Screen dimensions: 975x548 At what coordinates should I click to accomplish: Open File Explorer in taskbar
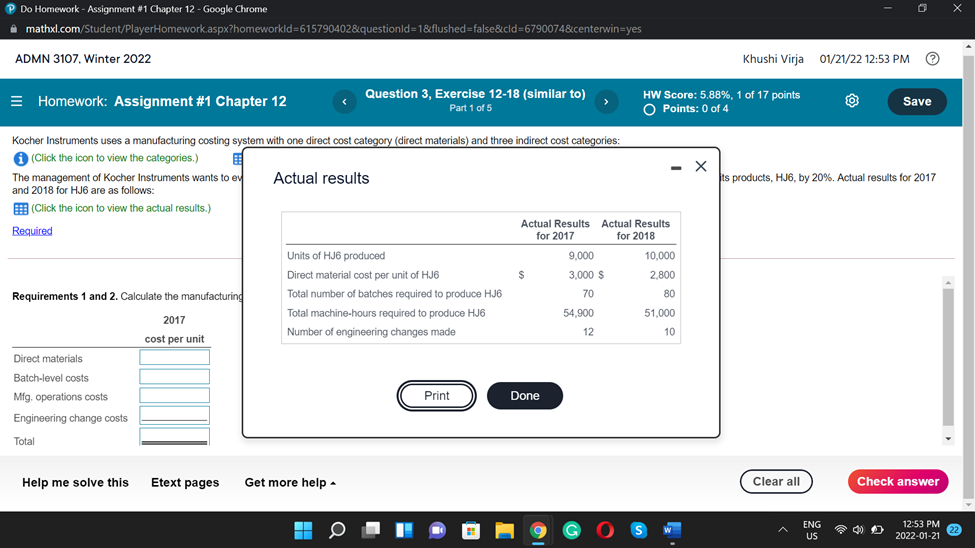(x=504, y=531)
